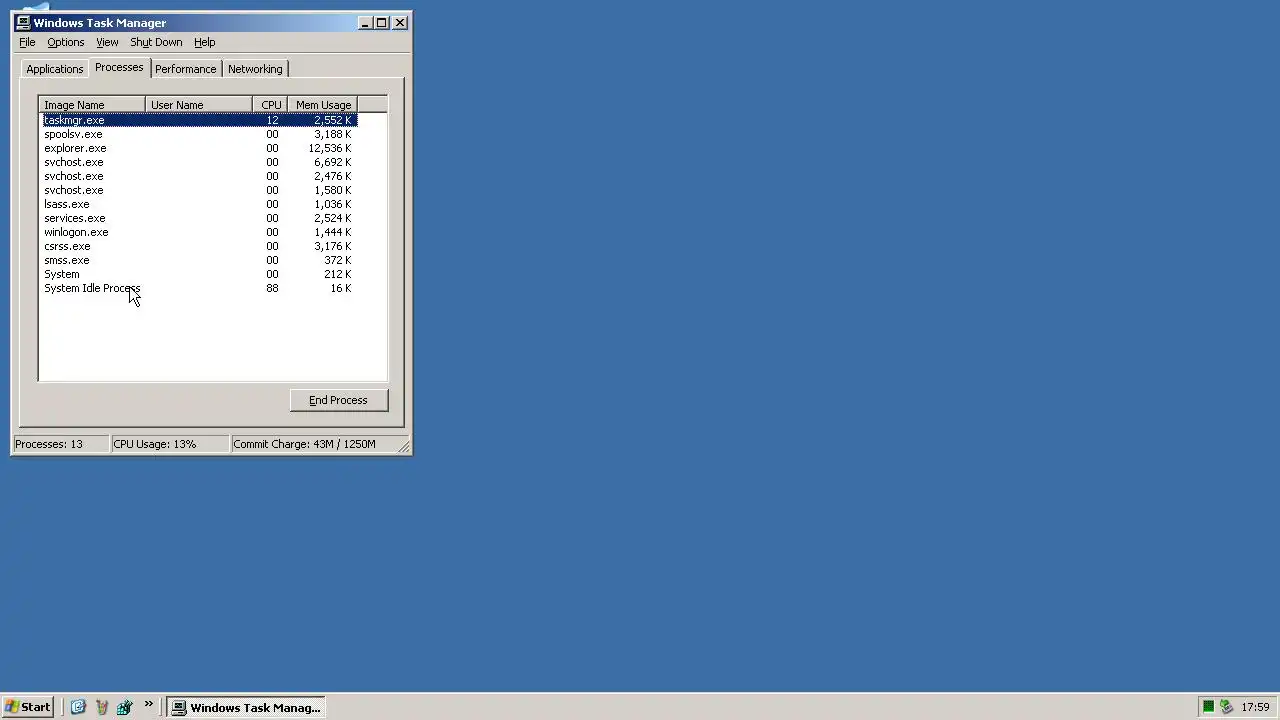Sort by the Mem Usage column header

coord(322,105)
